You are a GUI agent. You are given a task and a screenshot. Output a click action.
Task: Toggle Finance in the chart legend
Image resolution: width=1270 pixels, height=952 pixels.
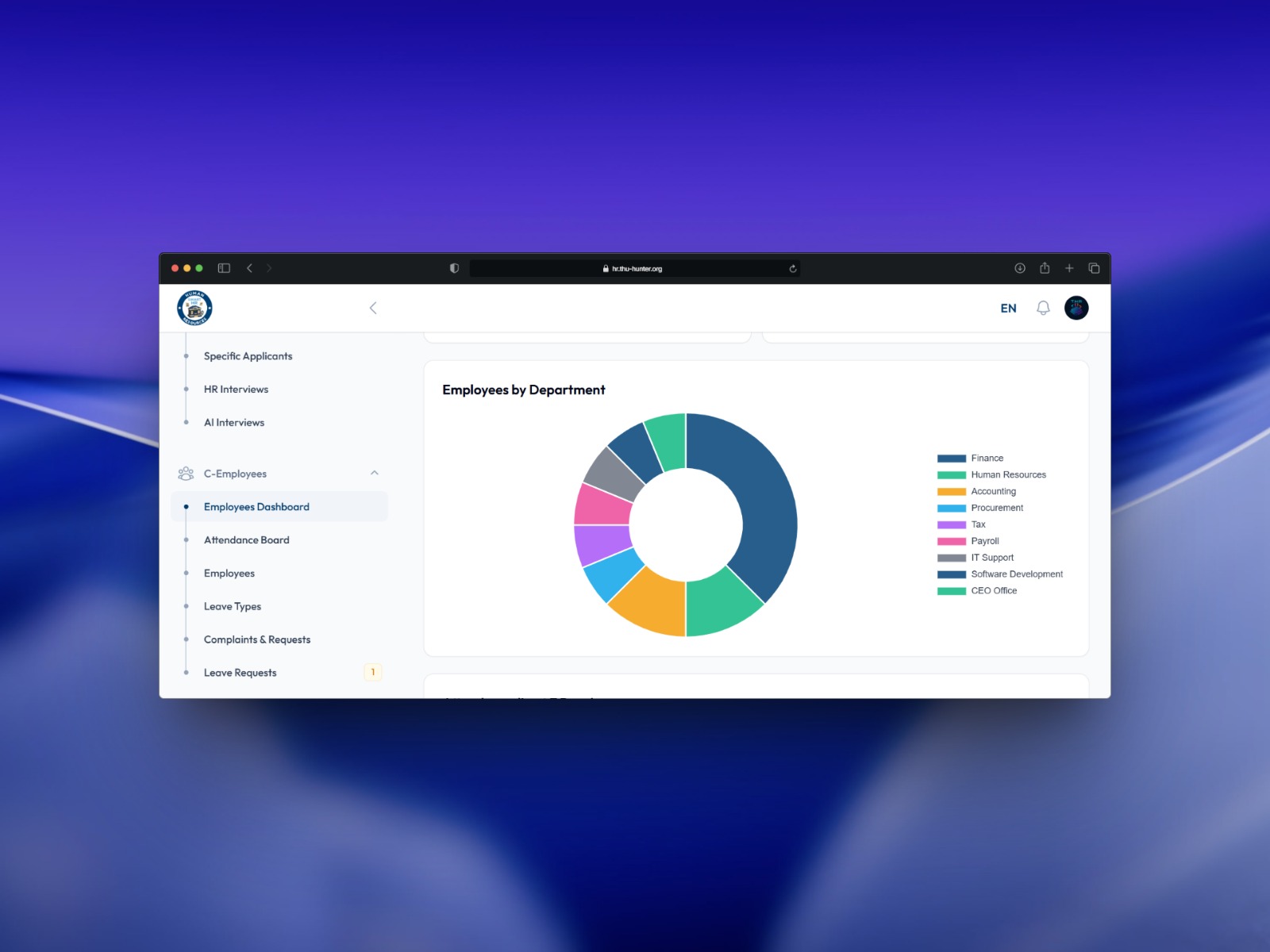coord(987,459)
